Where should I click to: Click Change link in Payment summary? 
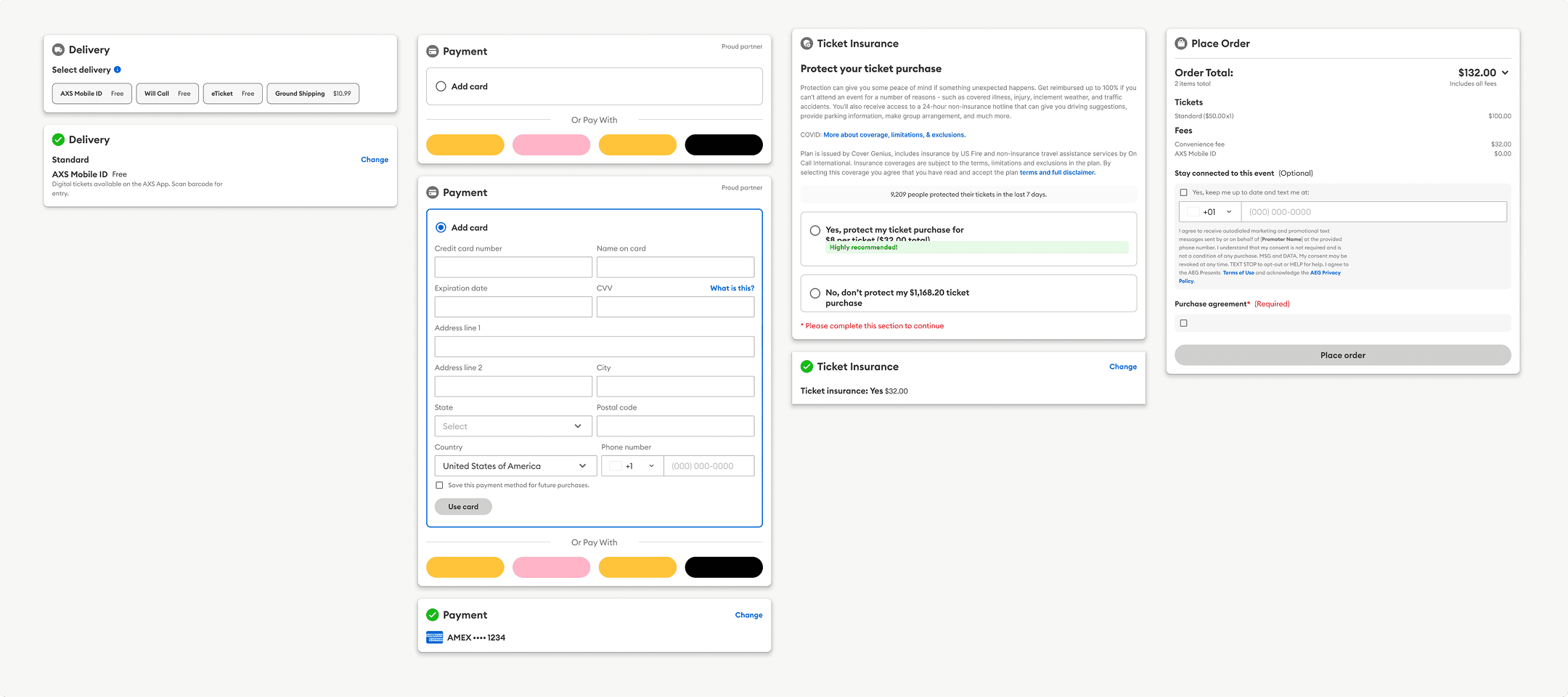click(748, 615)
